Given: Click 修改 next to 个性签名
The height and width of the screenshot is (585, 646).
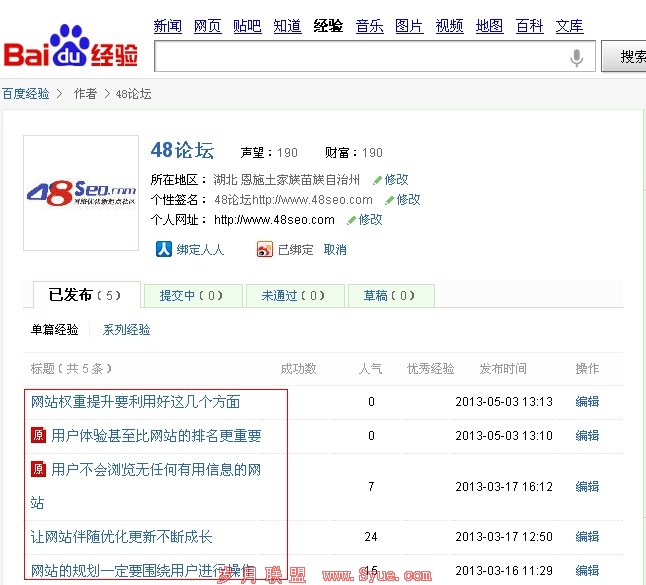Looking at the screenshot, I should (408, 200).
